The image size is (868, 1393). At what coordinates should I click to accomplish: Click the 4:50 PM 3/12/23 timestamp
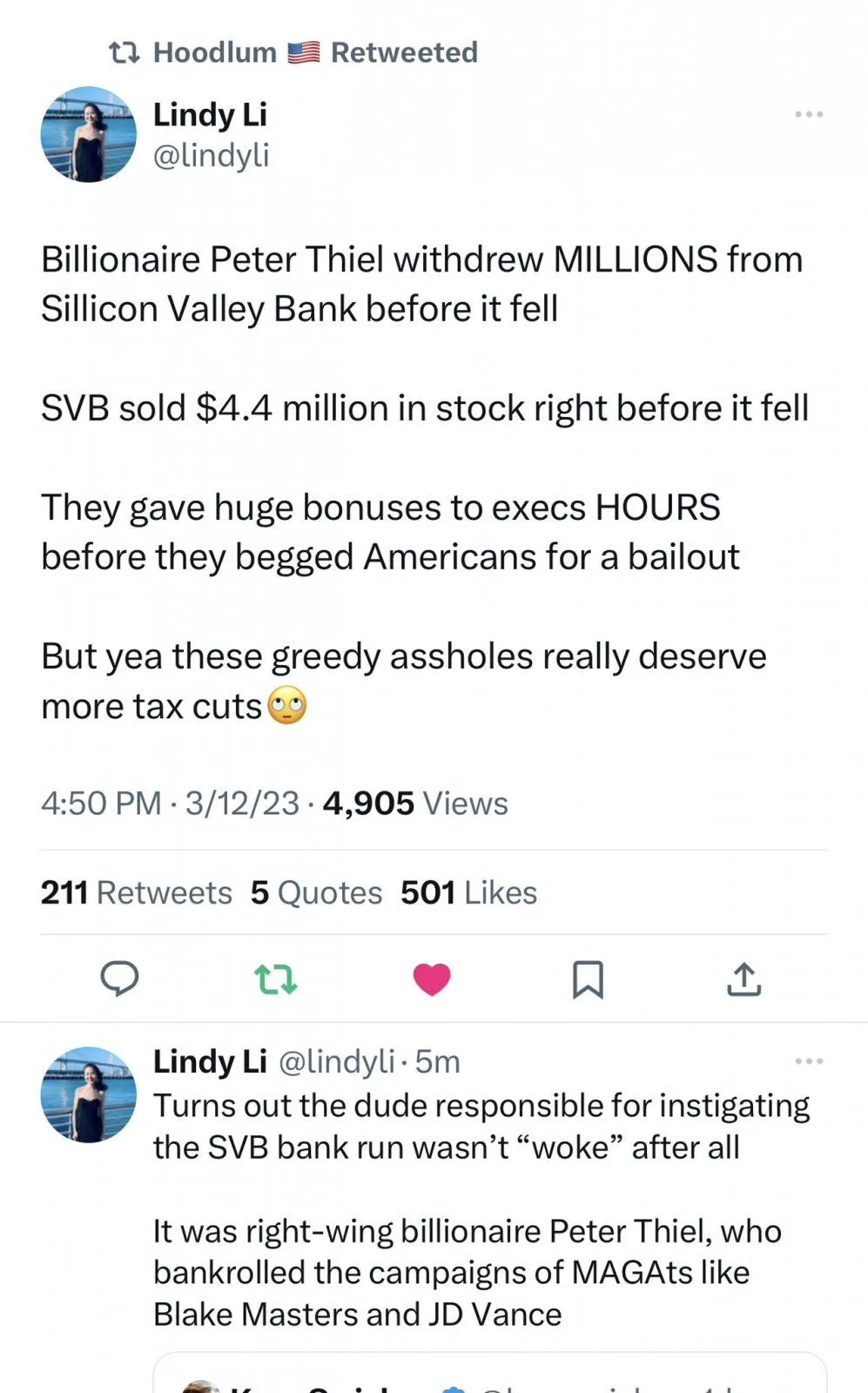pos(170,803)
